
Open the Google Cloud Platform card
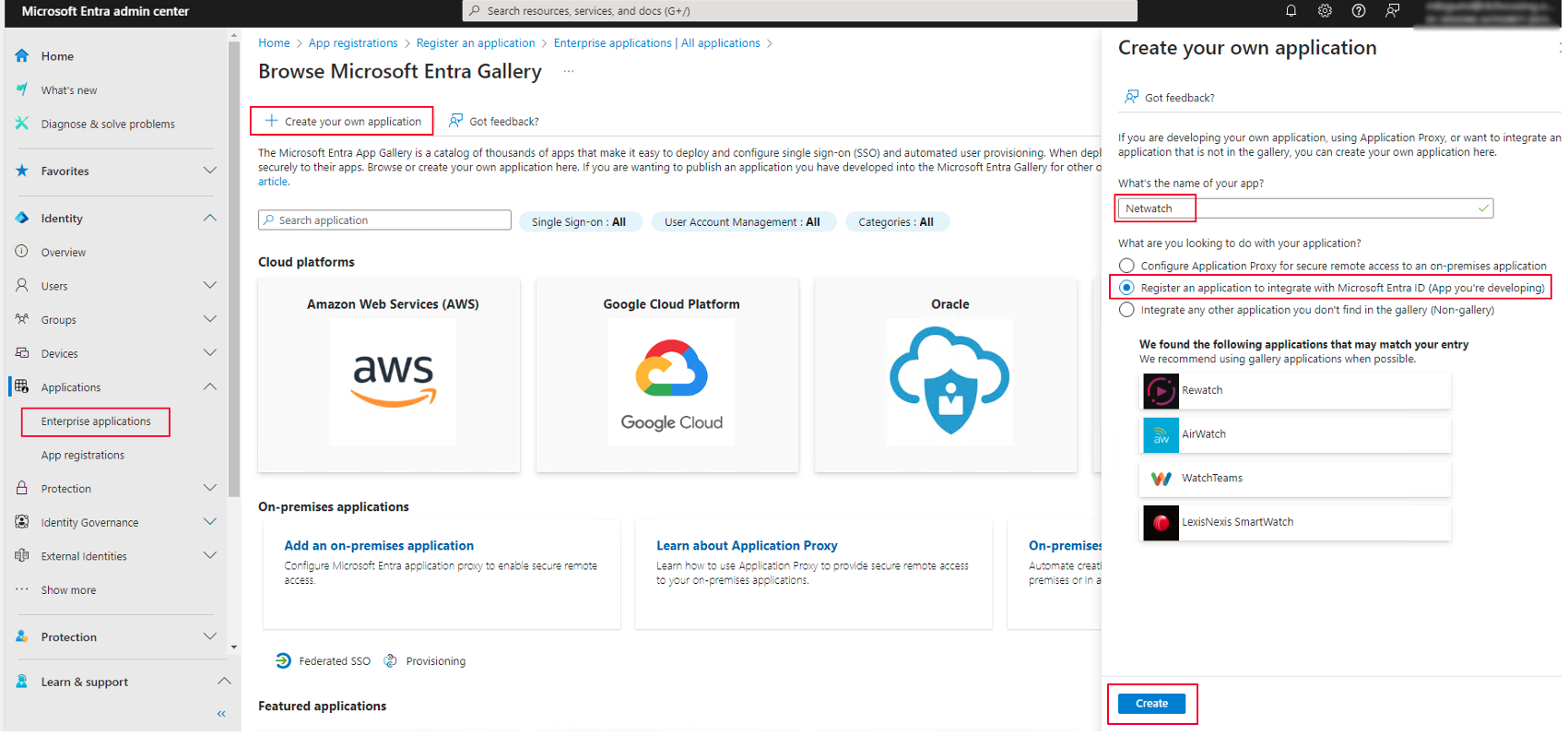[667, 375]
